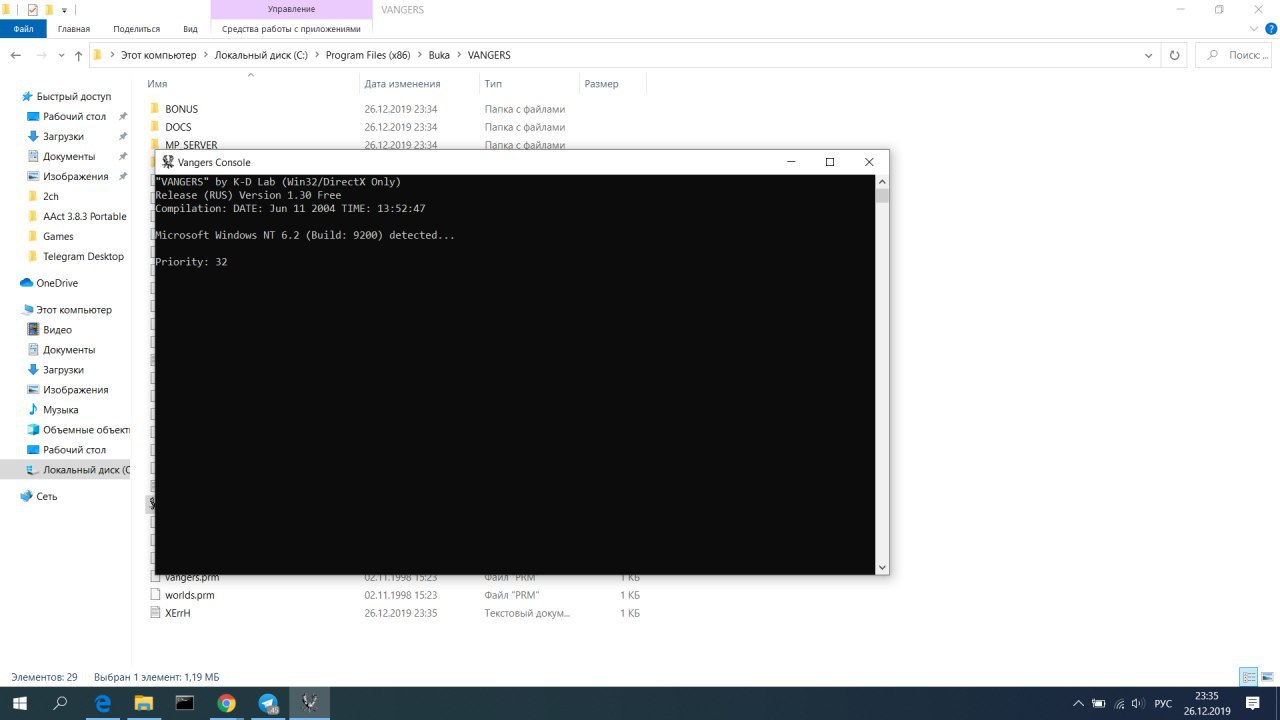Click Vangers Console vertical scrollbar
Screen dimensions: 1280x720
click(882, 375)
